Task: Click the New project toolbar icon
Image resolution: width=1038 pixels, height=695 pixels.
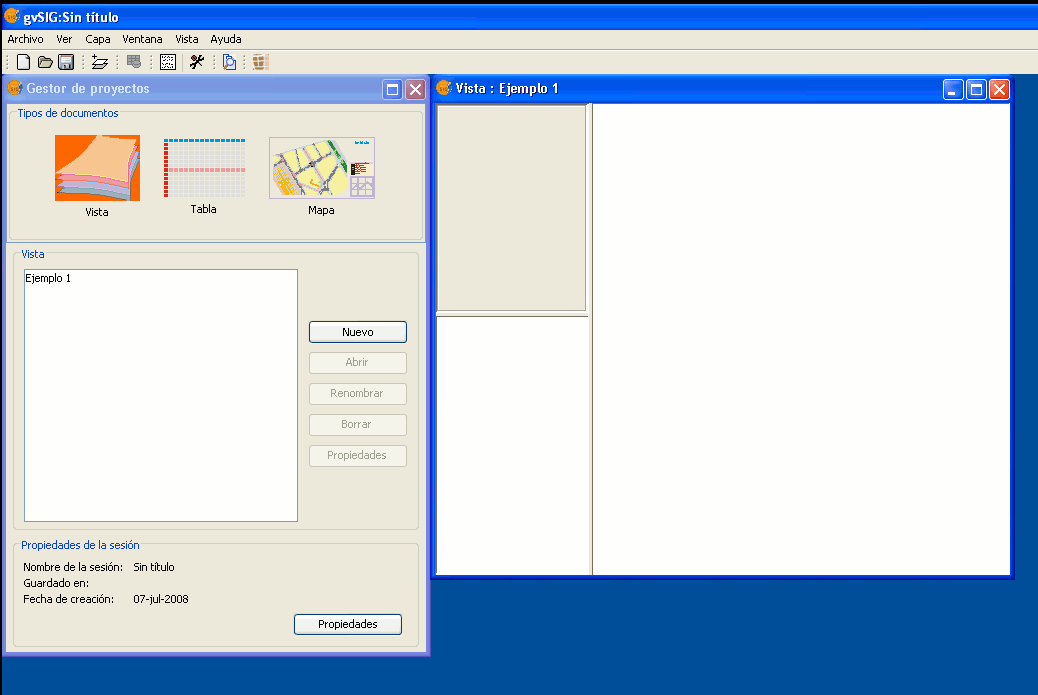Action: coord(23,62)
